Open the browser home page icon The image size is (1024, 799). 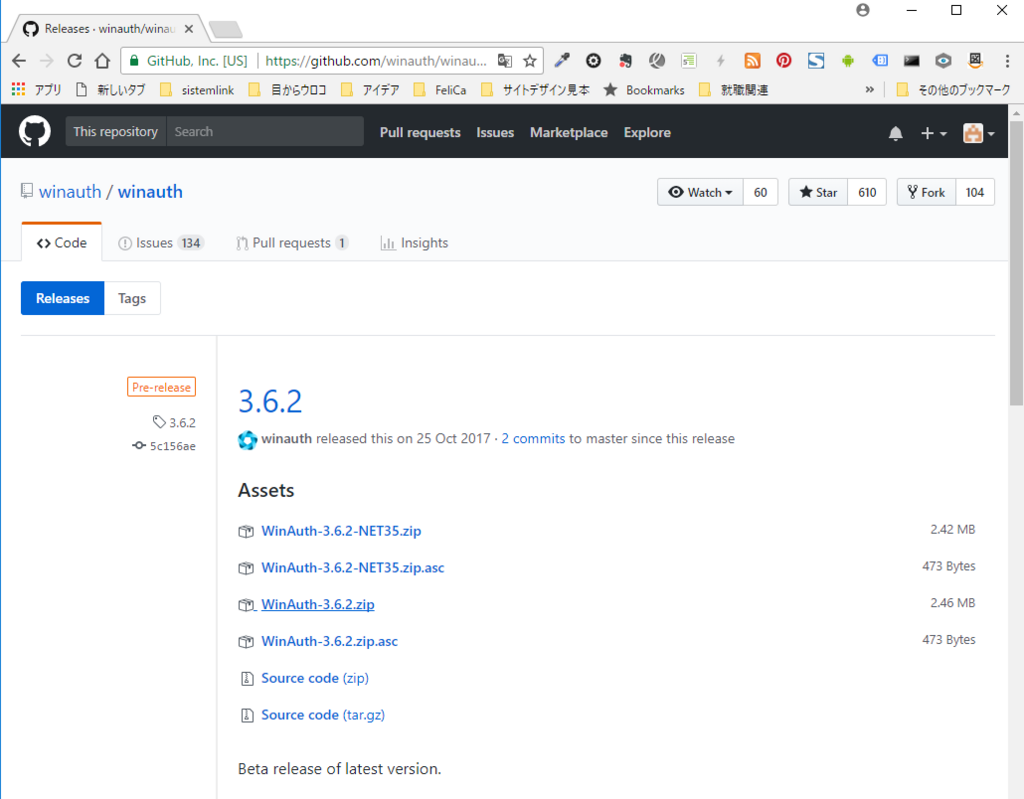103,61
